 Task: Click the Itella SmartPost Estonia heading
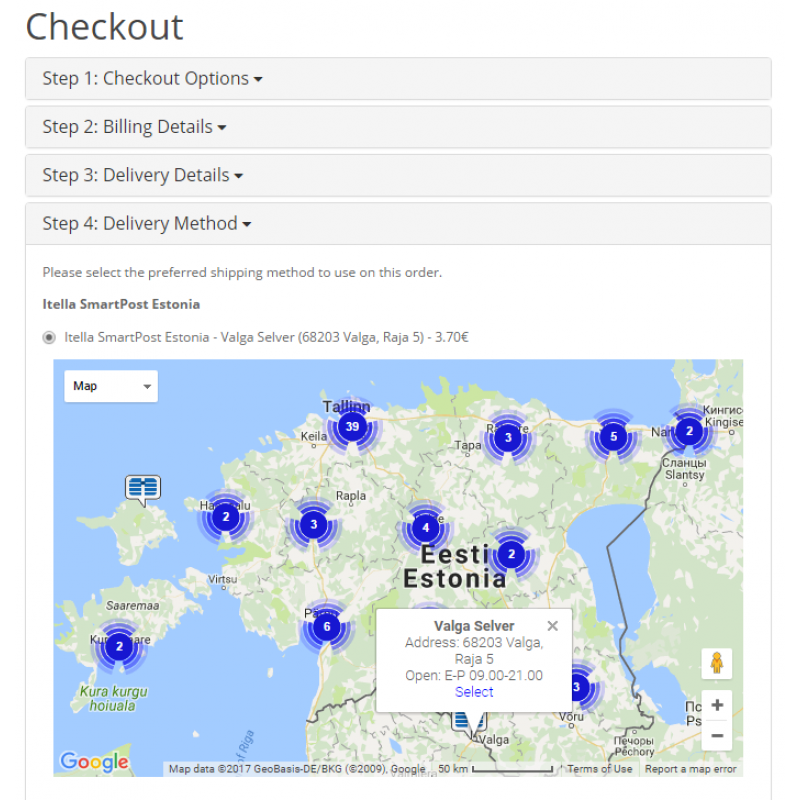(121, 304)
